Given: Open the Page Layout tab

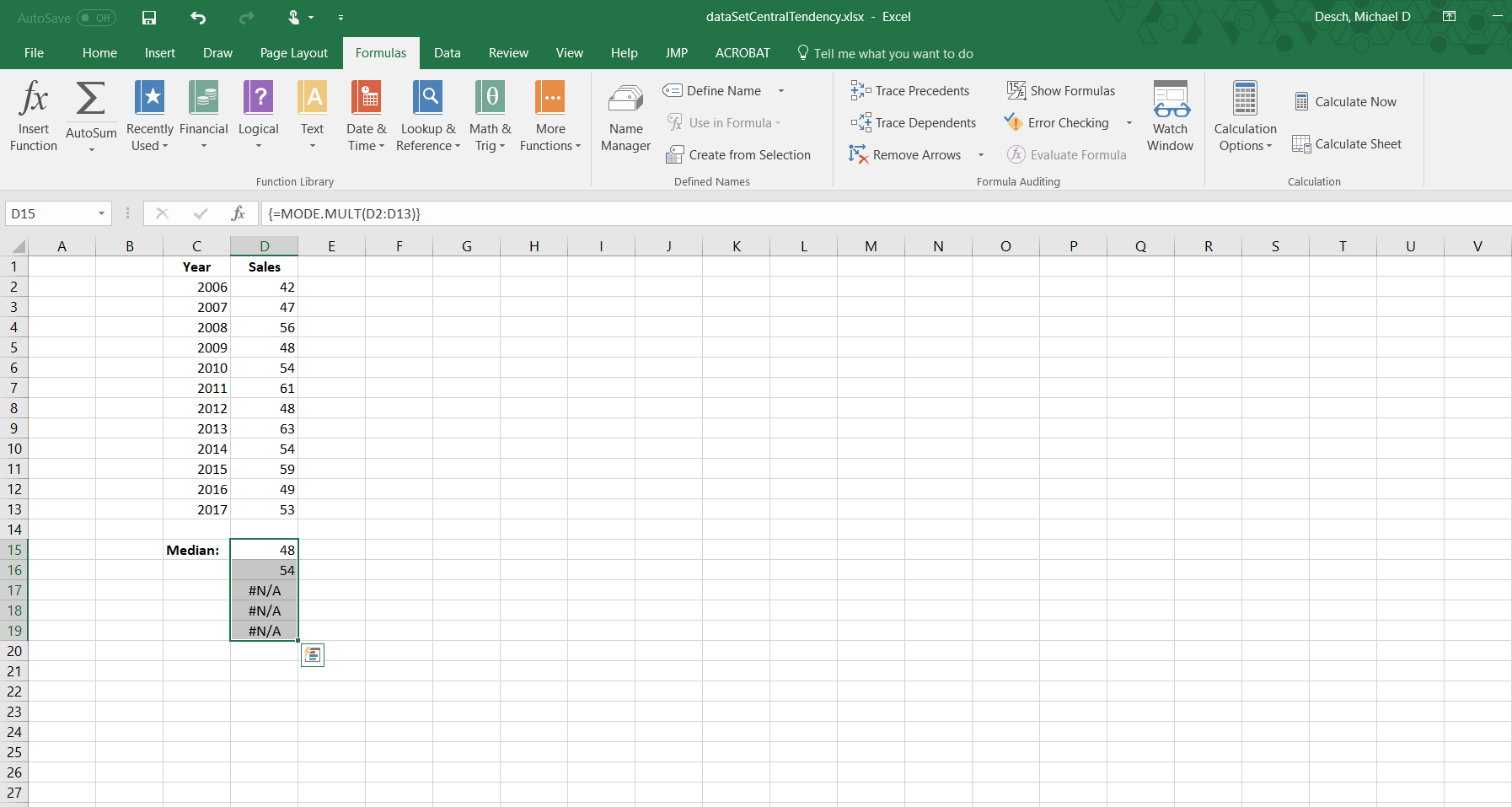Looking at the screenshot, I should click(x=293, y=53).
